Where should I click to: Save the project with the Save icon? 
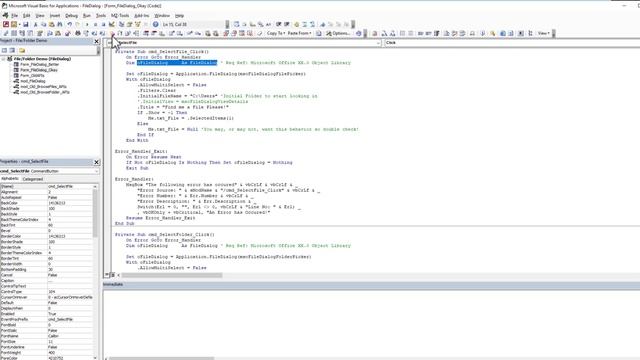pyautogui.click(x=25, y=24)
